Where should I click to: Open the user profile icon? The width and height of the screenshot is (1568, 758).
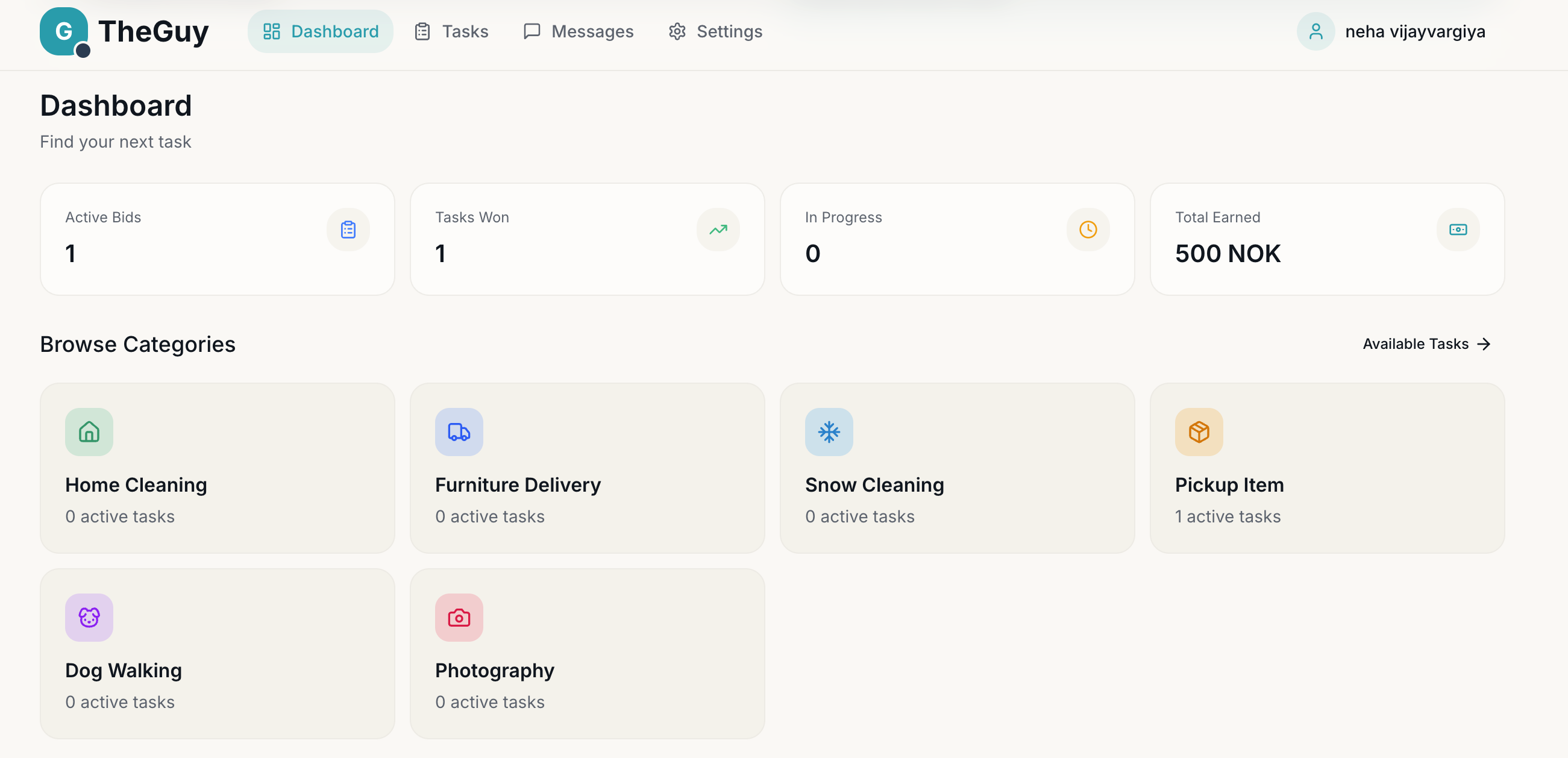coord(1316,31)
